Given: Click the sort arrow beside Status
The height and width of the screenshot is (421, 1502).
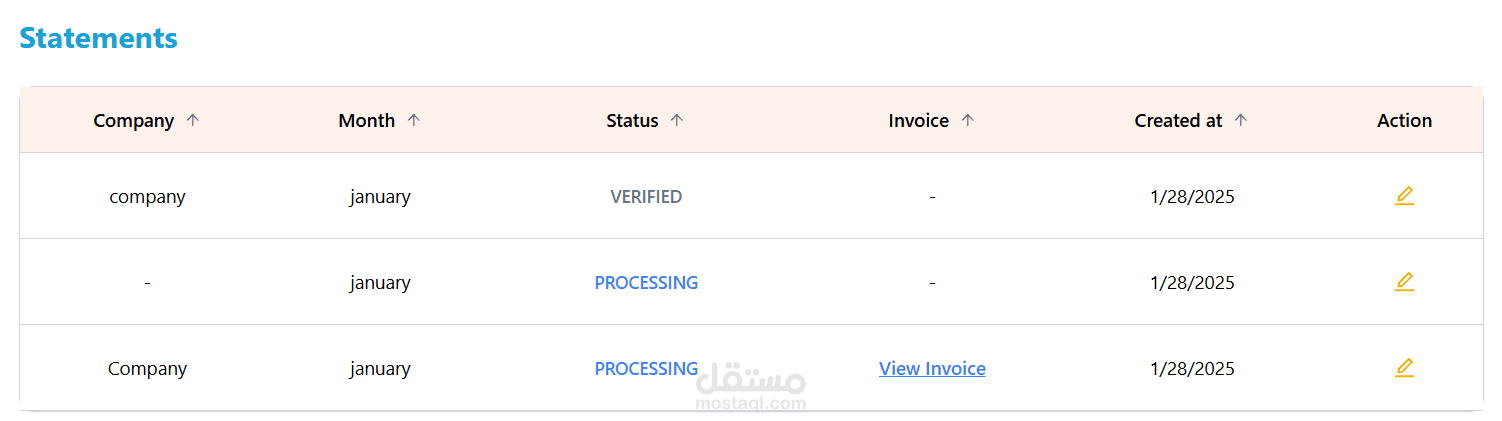Looking at the screenshot, I should tap(677, 120).
